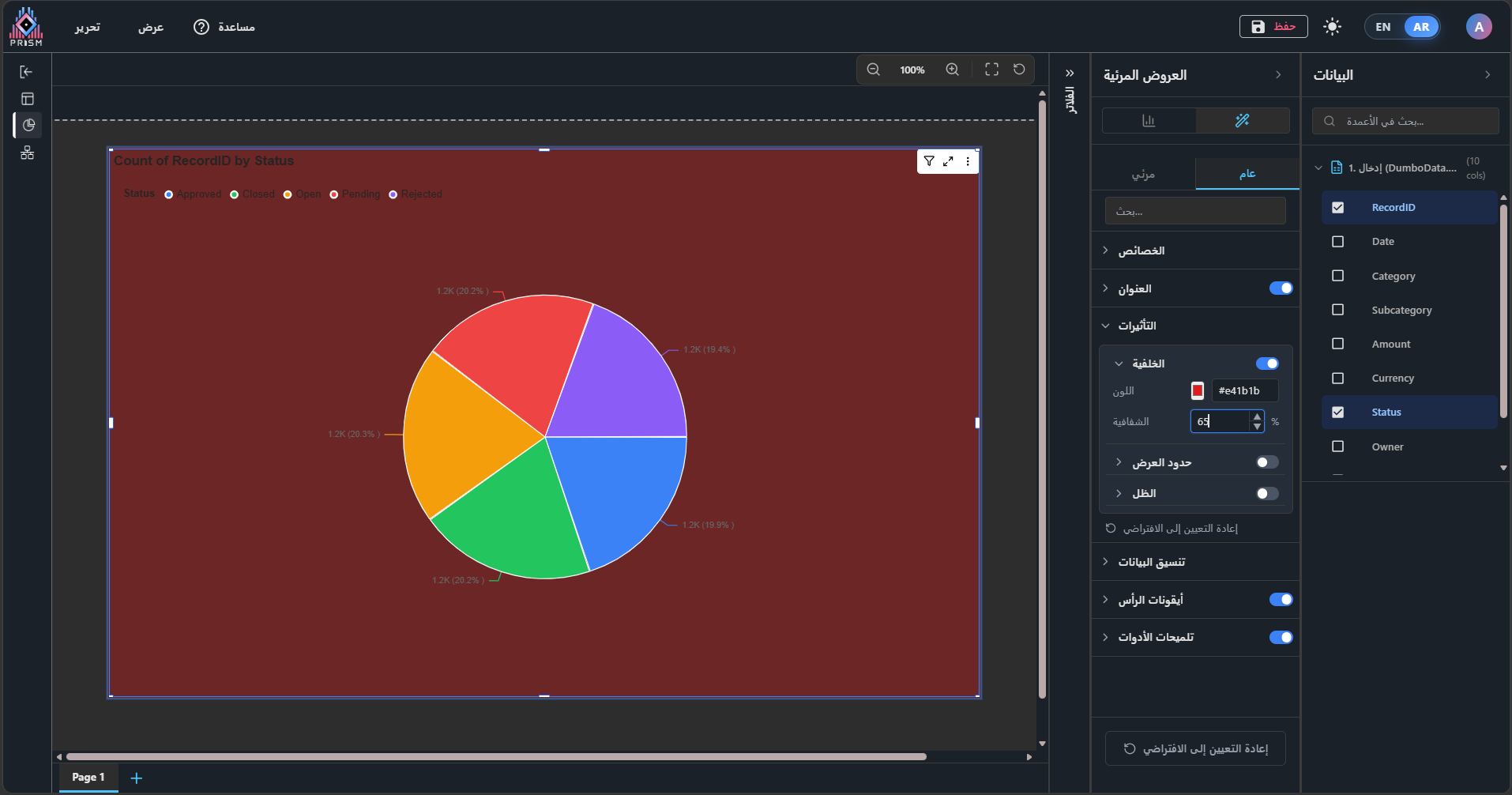This screenshot has height=795, width=1512.
Task: Expand the pie chart to full view
Action: [x=948, y=161]
